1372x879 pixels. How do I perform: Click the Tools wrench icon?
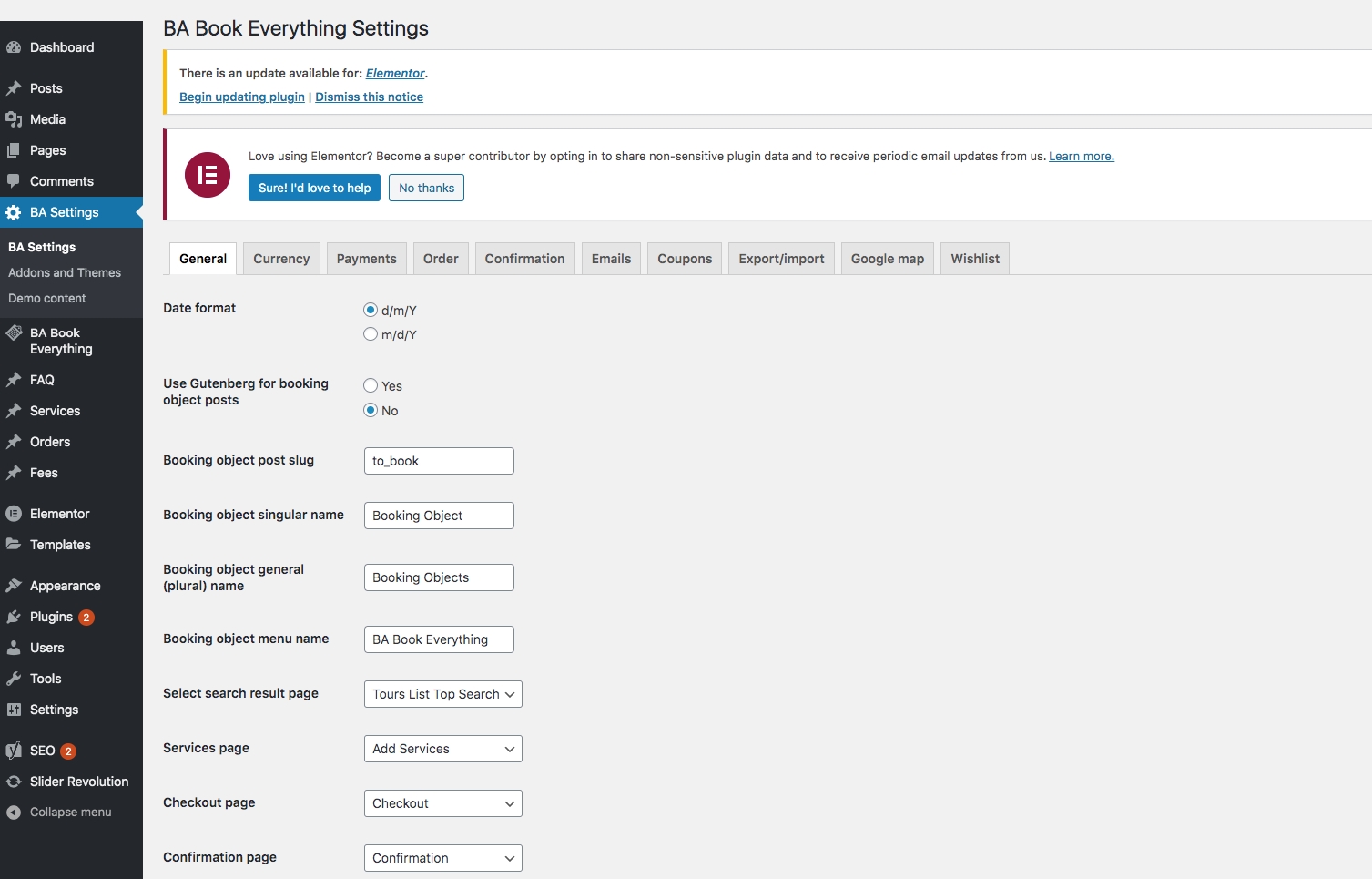pyautogui.click(x=14, y=679)
